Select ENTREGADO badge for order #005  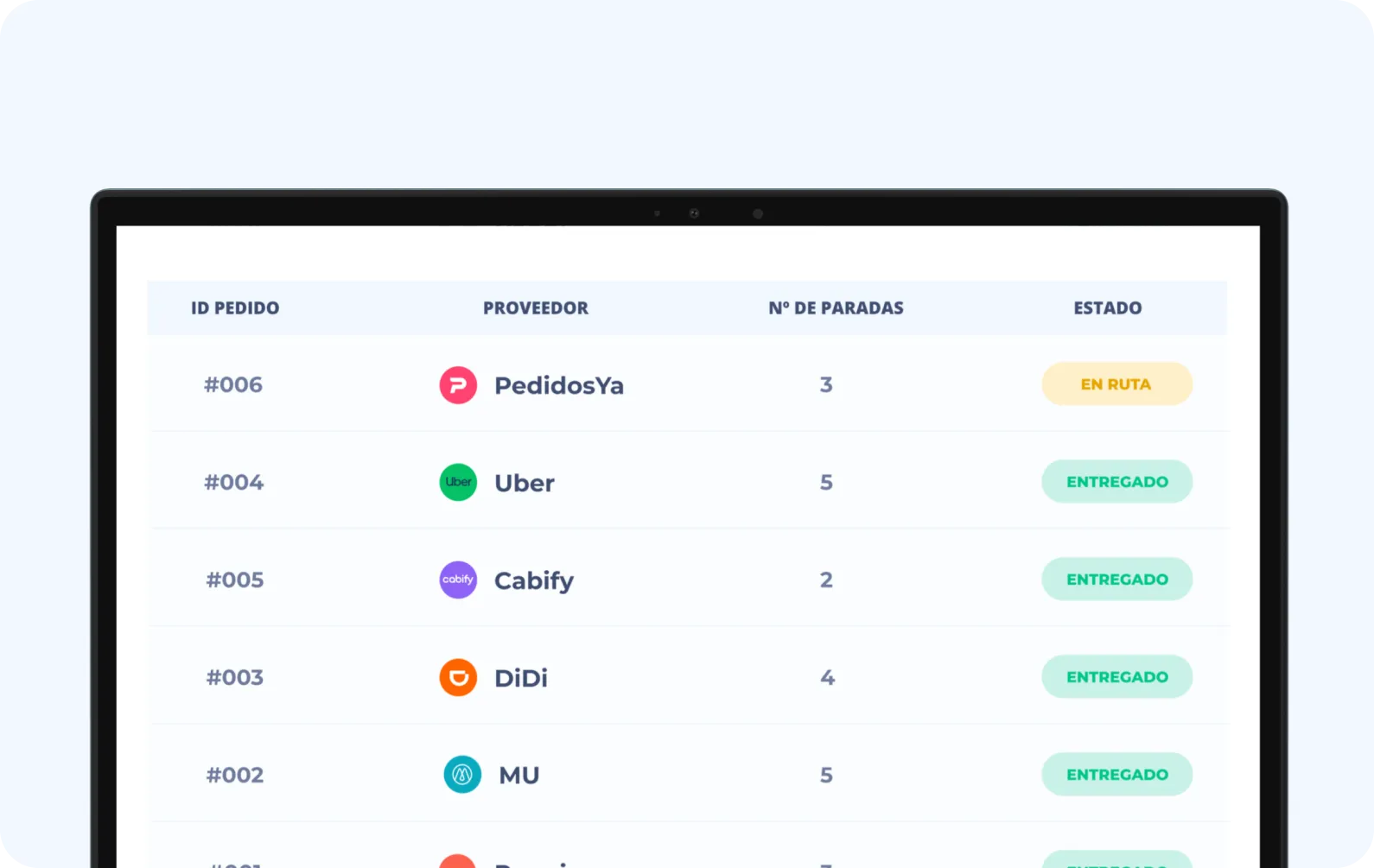[1116, 580]
